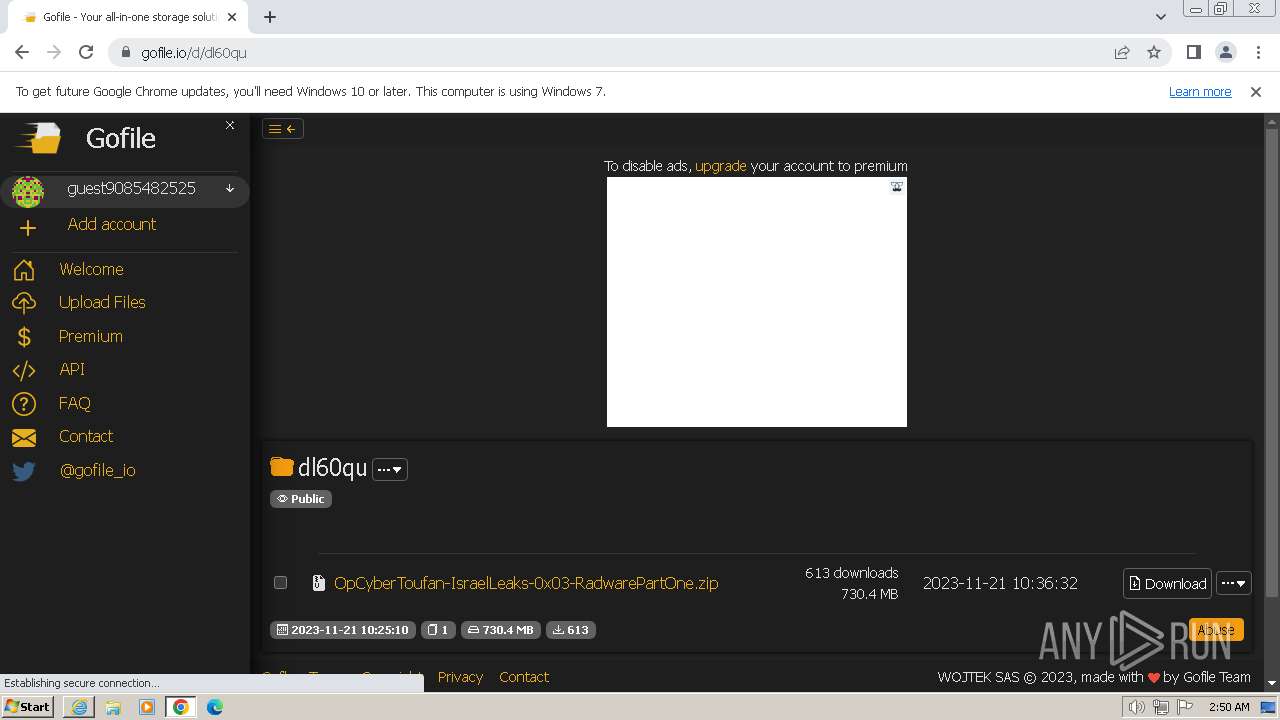
Task: Open File Explorer from taskbar
Action: (x=113, y=706)
